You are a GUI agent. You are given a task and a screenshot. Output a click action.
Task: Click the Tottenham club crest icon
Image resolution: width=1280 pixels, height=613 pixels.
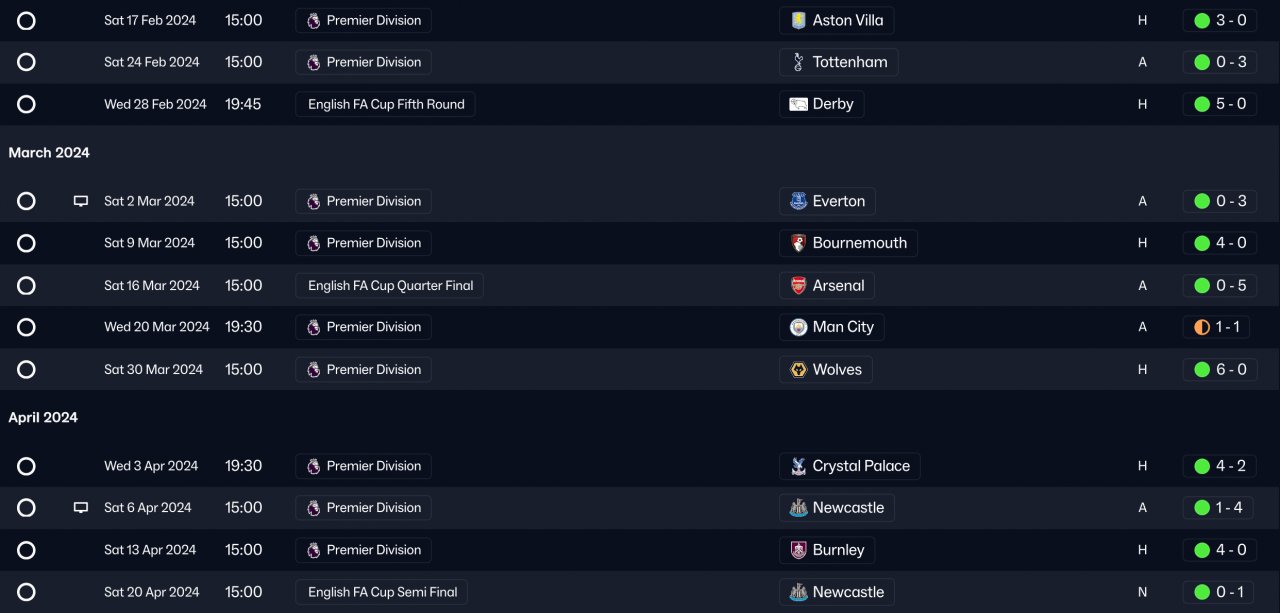(x=798, y=62)
